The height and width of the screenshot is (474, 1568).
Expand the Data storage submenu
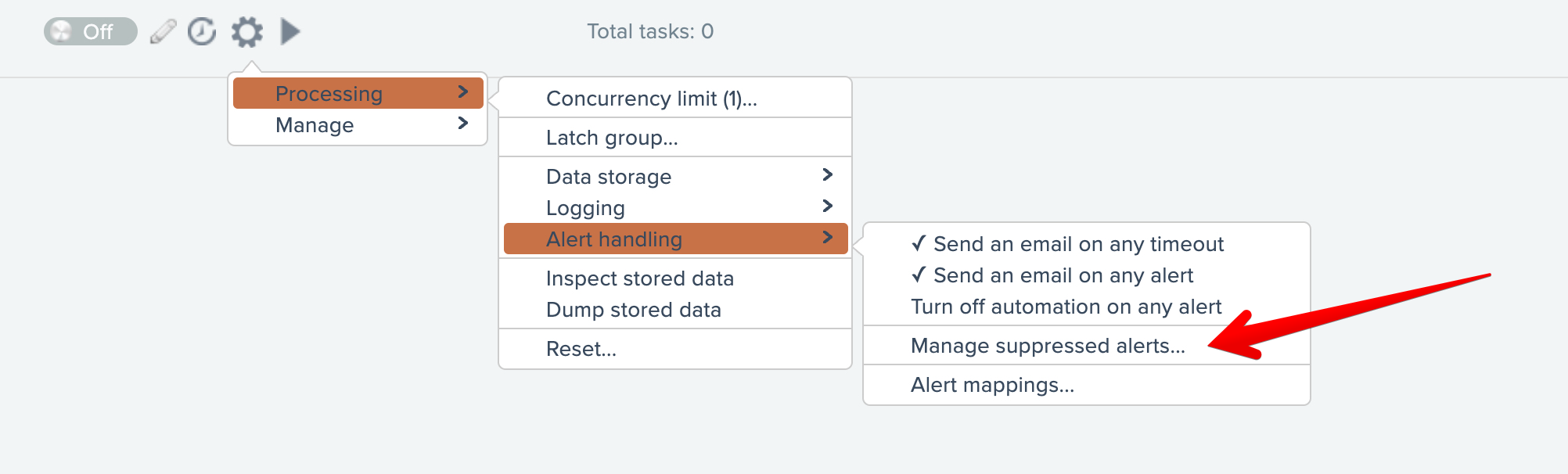pos(674,177)
